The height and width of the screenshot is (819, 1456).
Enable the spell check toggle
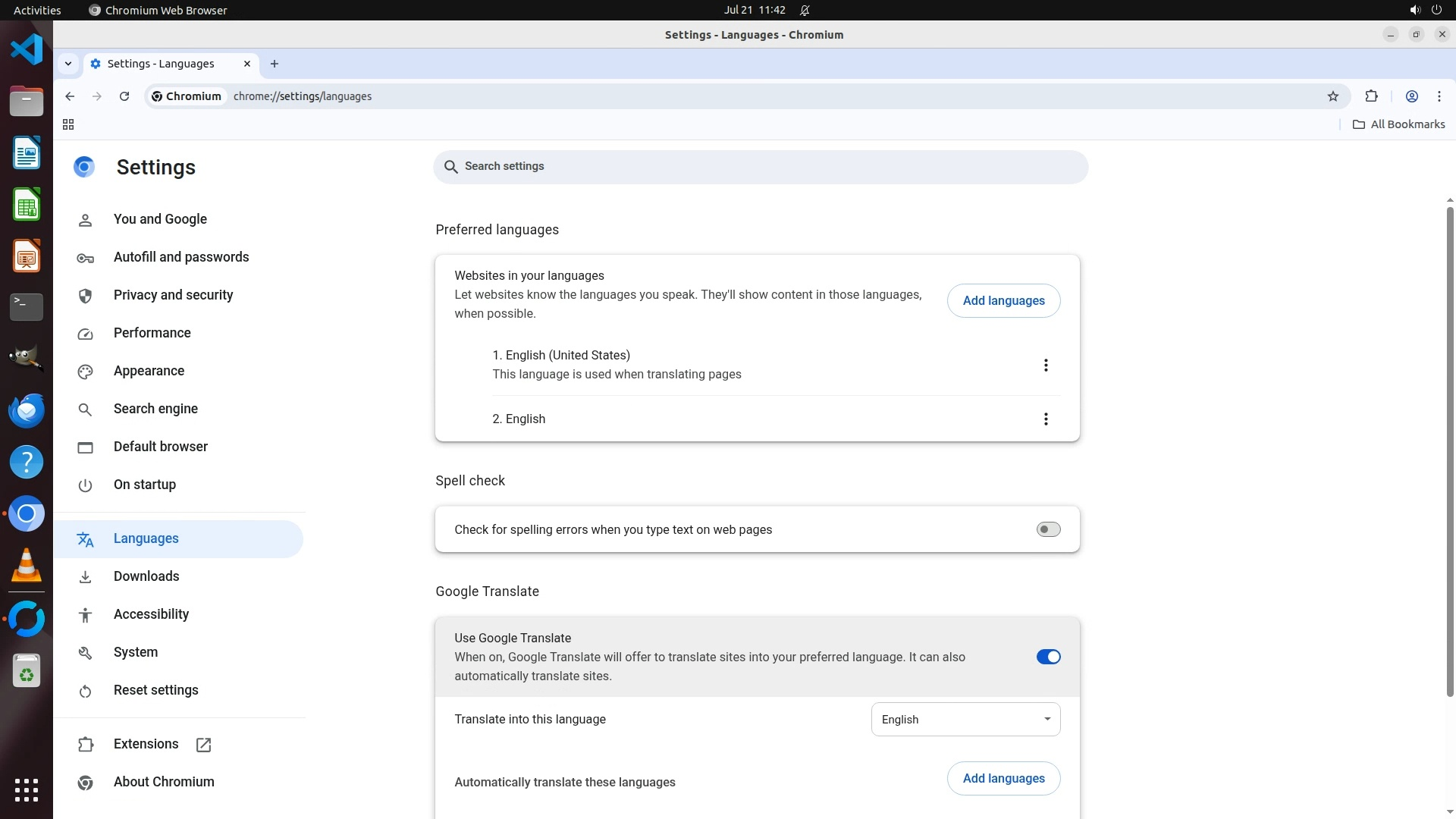click(1048, 529)
